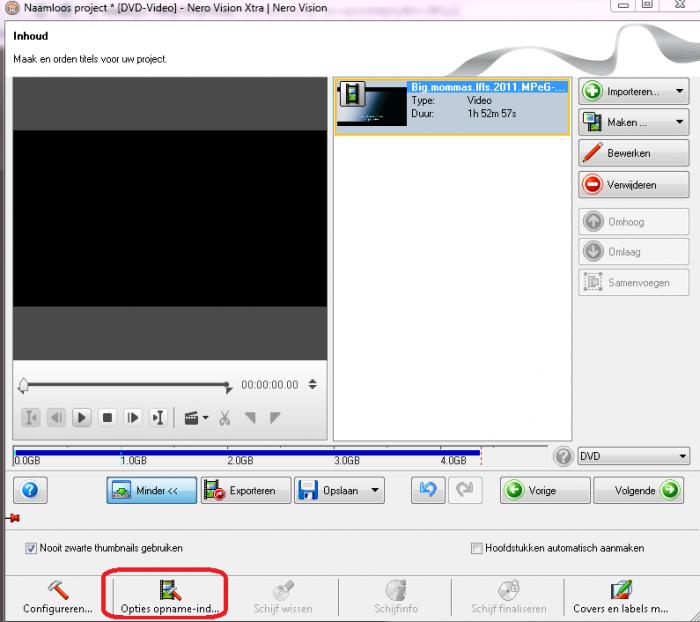Click the Samenvoegen merge button
This screenshot has width=700, height=622.
(x=633, y=282)
